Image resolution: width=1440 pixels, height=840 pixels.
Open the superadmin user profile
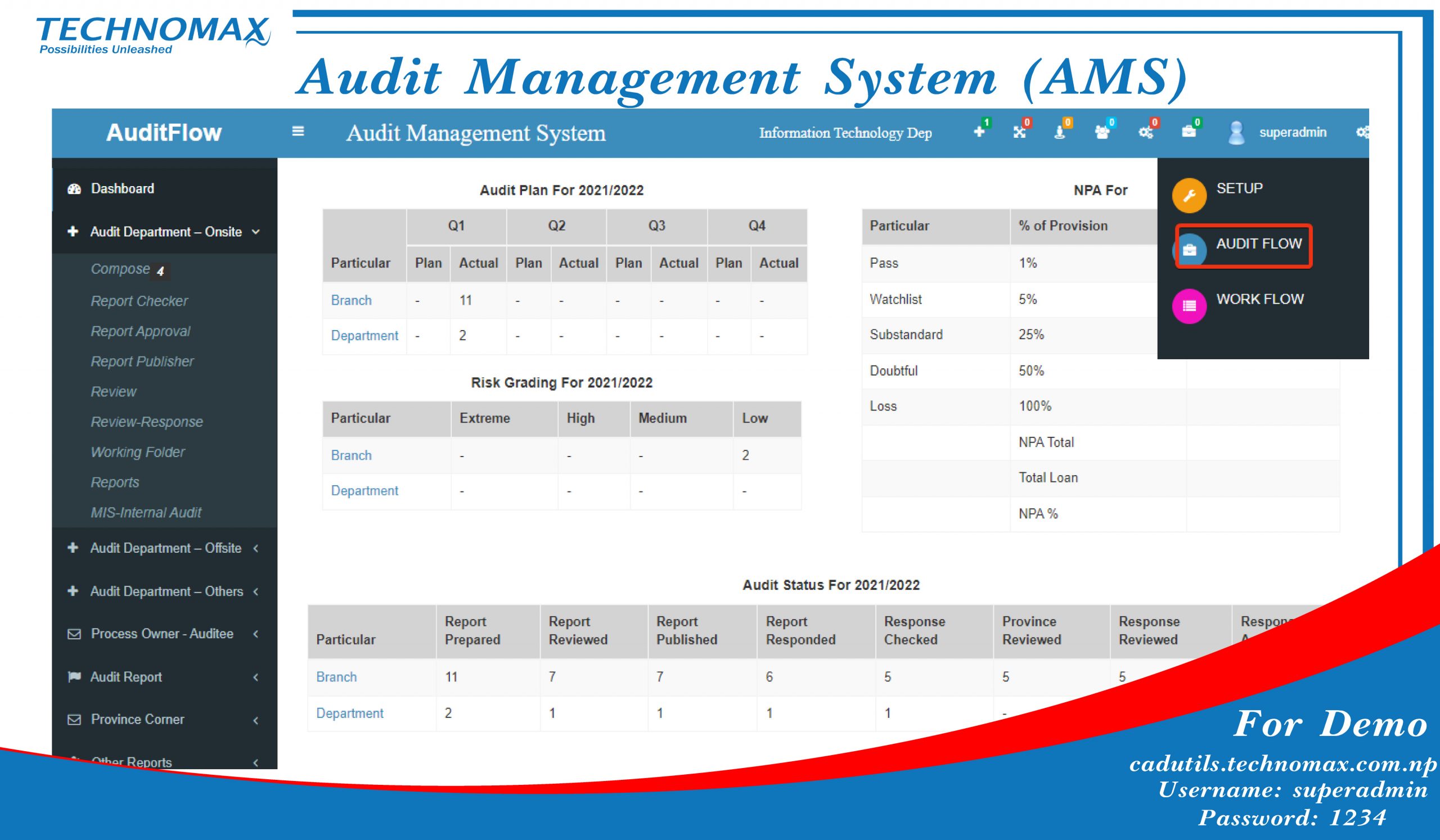(x=1292, y=133)
